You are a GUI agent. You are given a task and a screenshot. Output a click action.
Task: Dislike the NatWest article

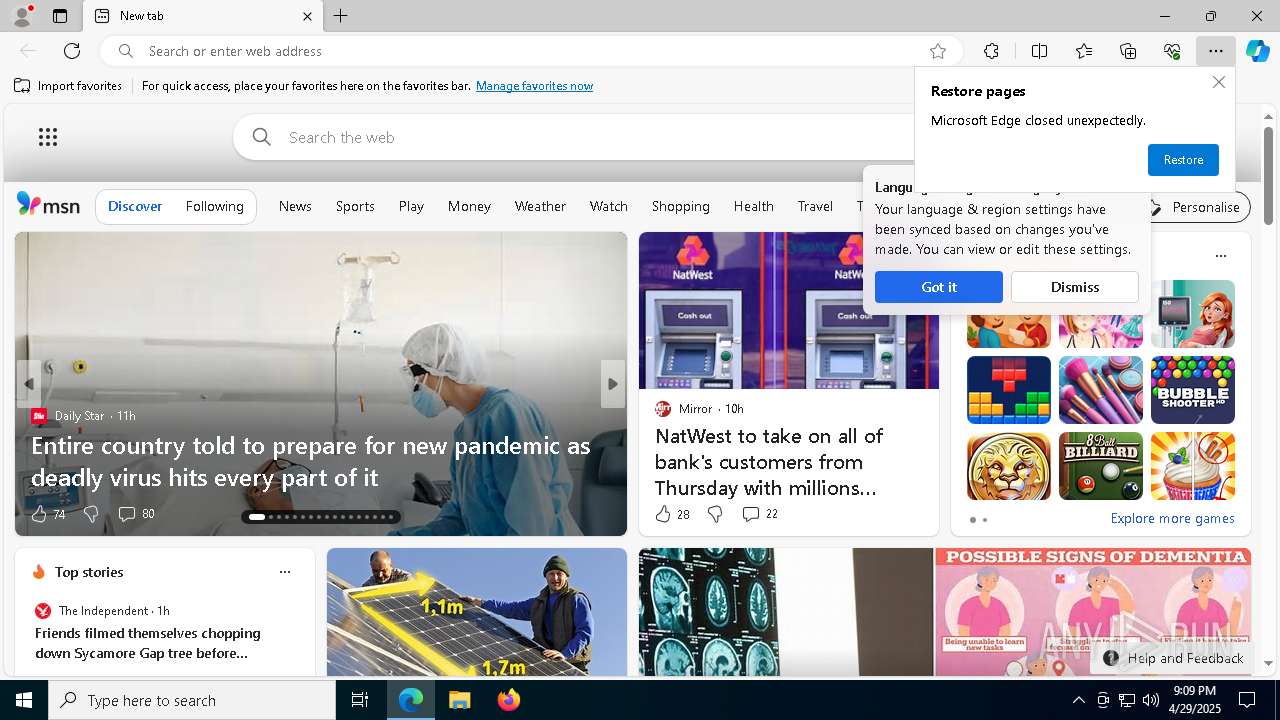715,514
